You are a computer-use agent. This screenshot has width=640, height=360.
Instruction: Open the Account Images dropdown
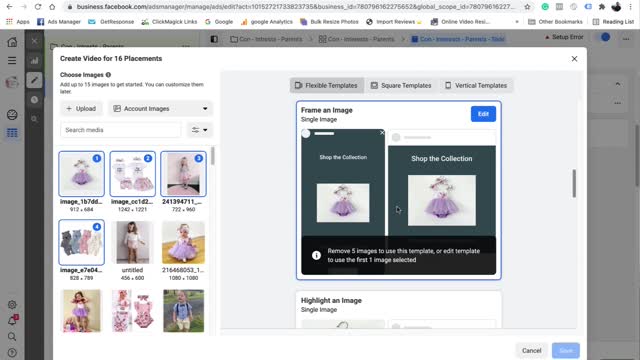[160, 109]
